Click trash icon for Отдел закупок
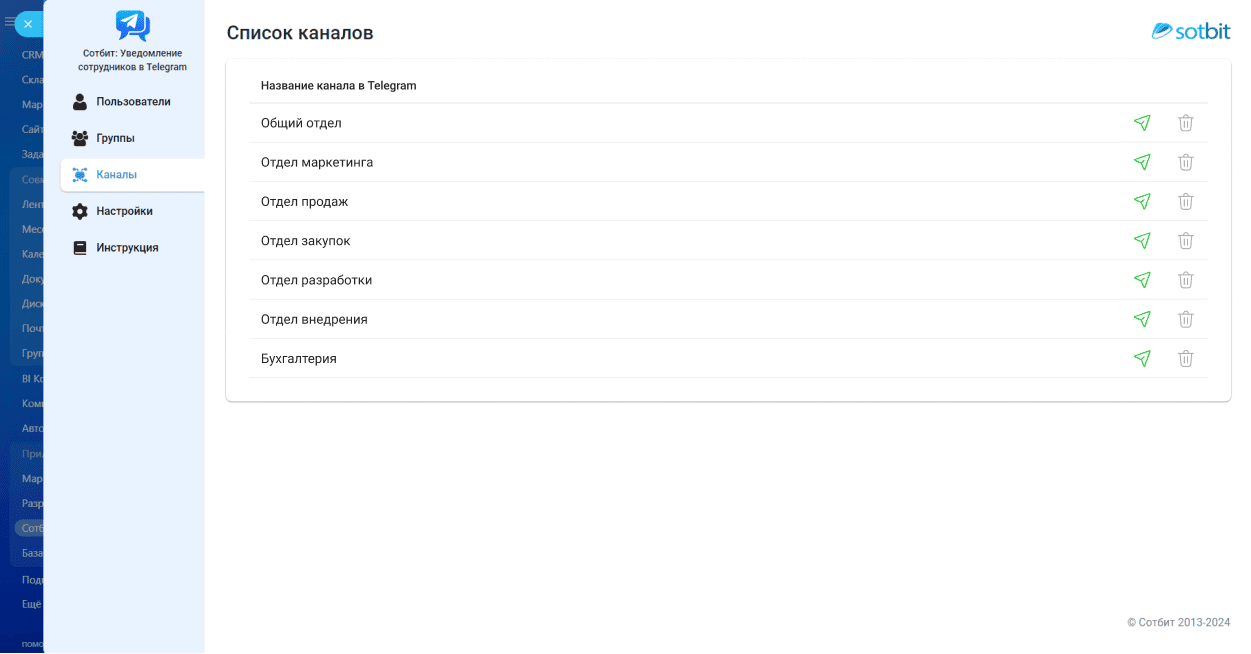The image size is (1251, 654). pos(1185,241)
